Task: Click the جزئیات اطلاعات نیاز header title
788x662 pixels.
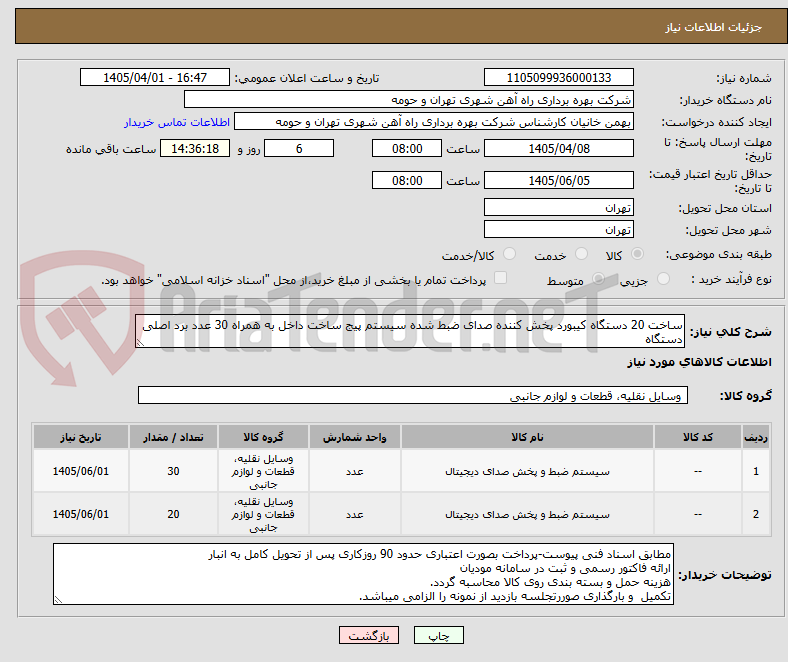Action: click(714, 27)
